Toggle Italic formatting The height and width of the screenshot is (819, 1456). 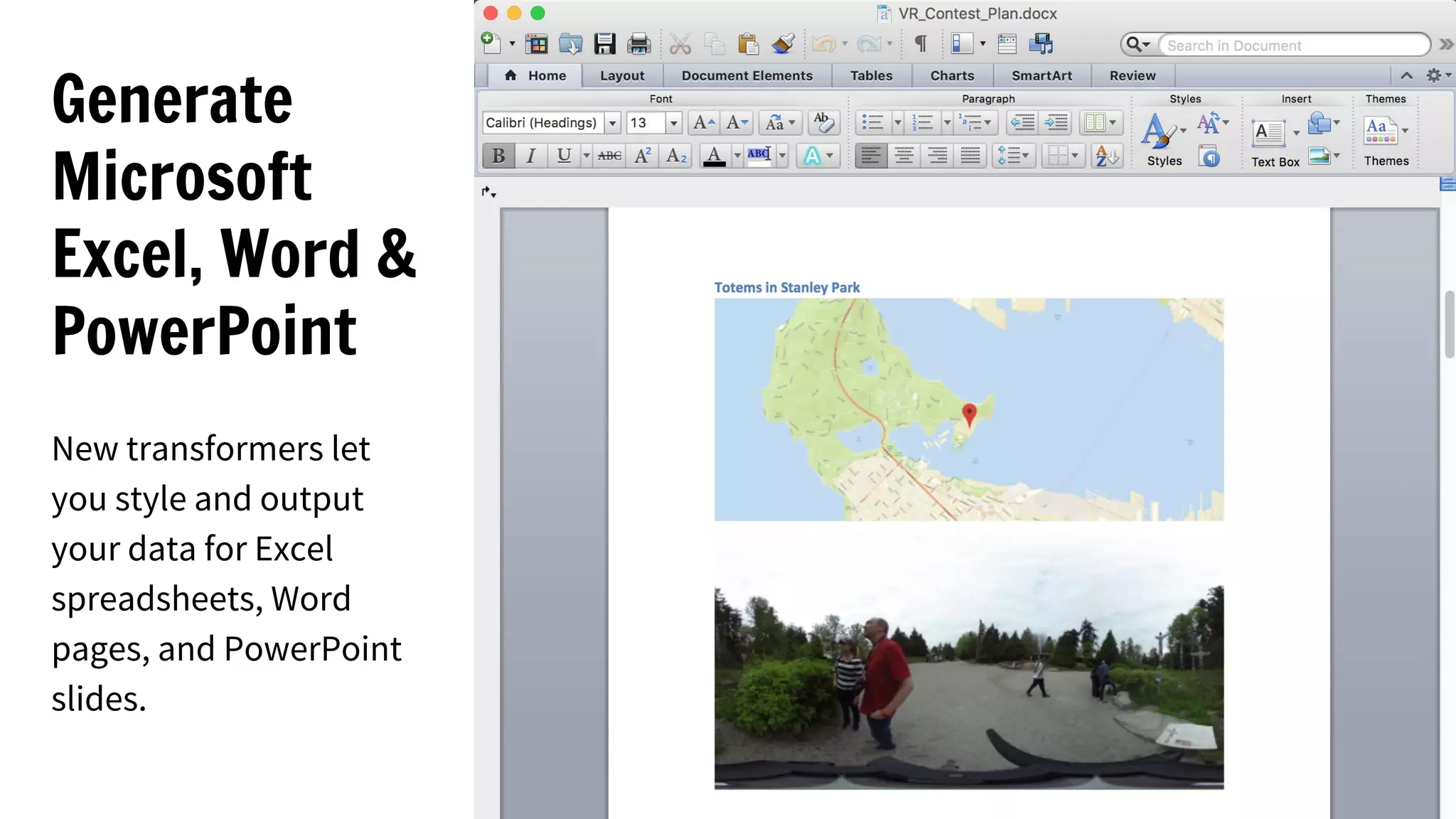click(x=530, y=156)
